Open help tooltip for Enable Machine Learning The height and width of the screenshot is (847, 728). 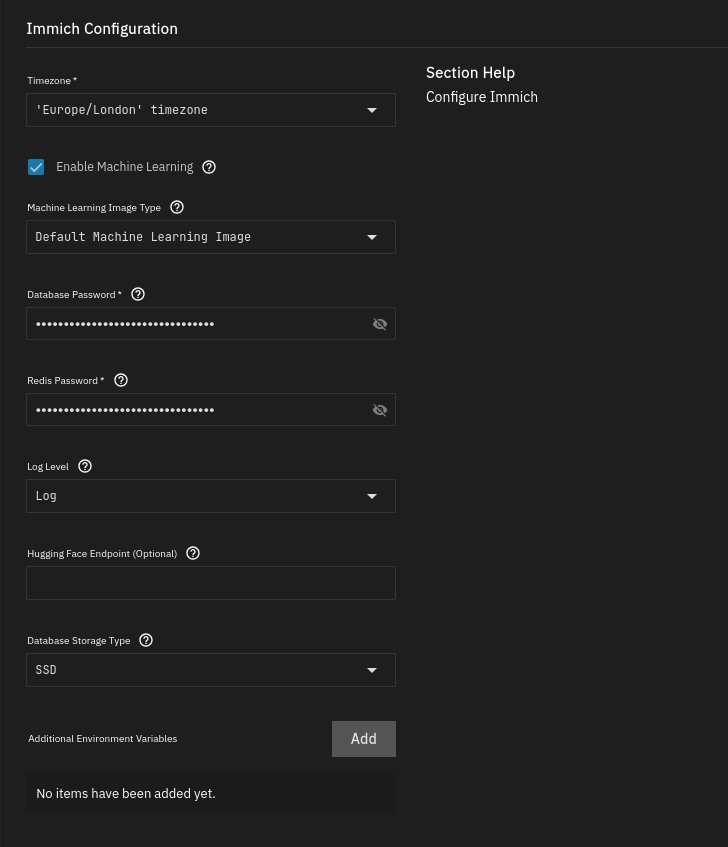[x=209, y=167]
